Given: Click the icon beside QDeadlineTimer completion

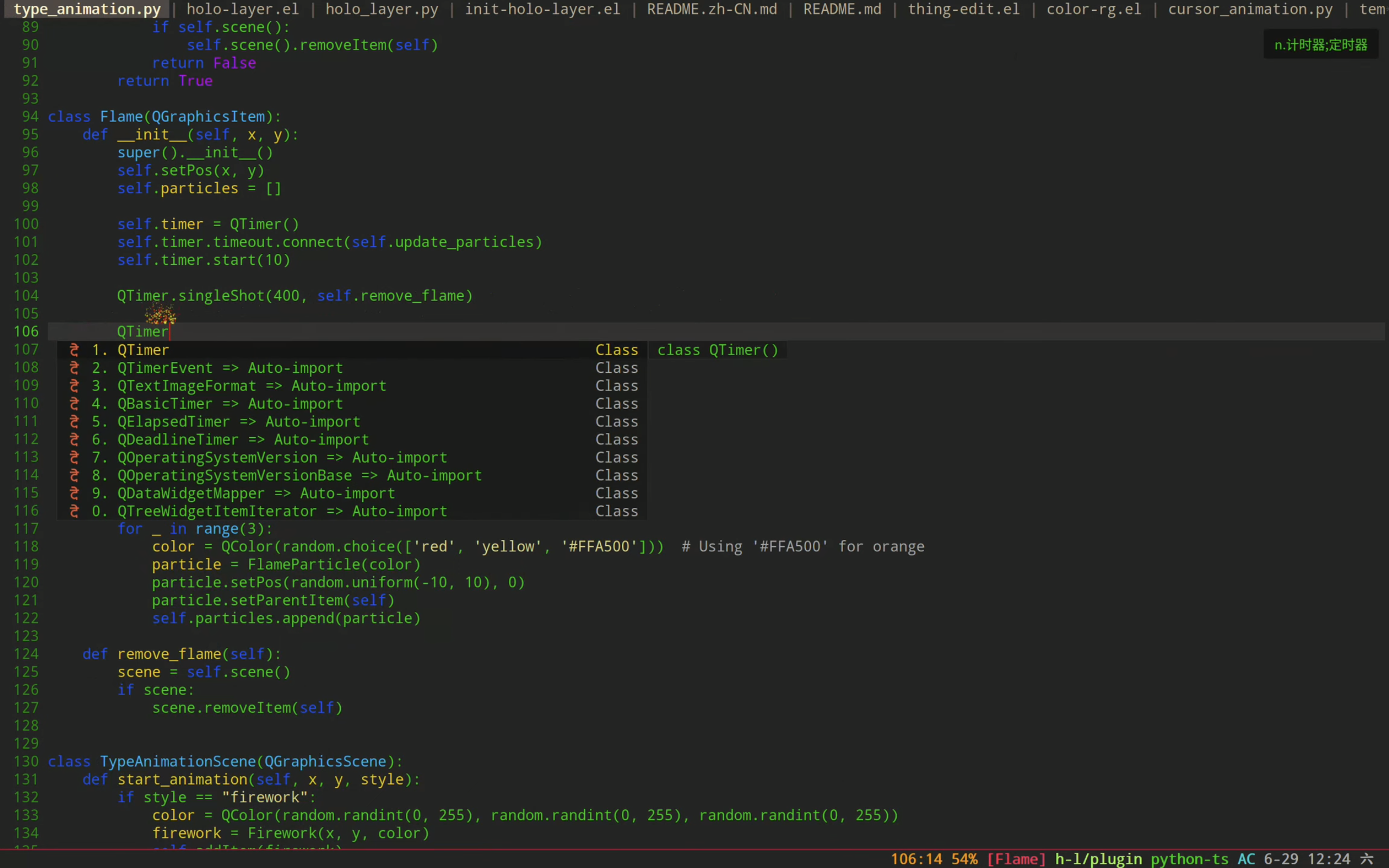Looking at the screenshot, I should [x=74, y=439].
